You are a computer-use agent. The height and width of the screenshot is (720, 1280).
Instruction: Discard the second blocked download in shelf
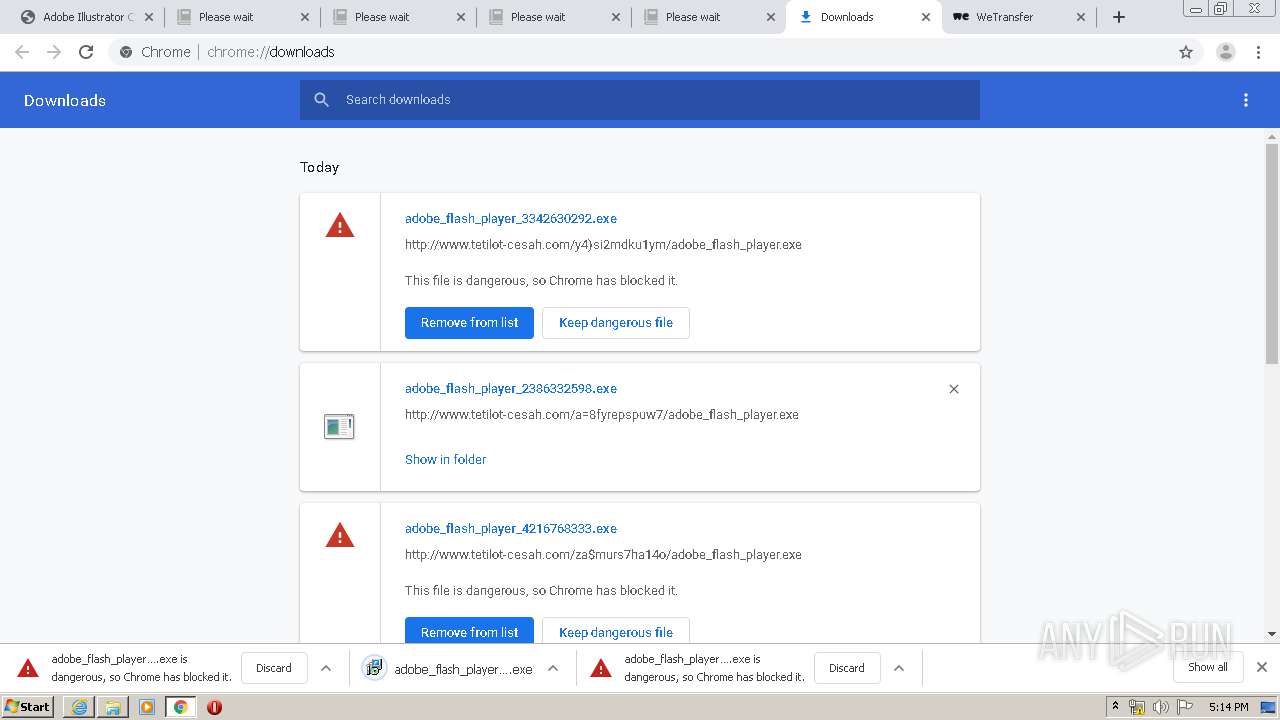tap(847, 668)
